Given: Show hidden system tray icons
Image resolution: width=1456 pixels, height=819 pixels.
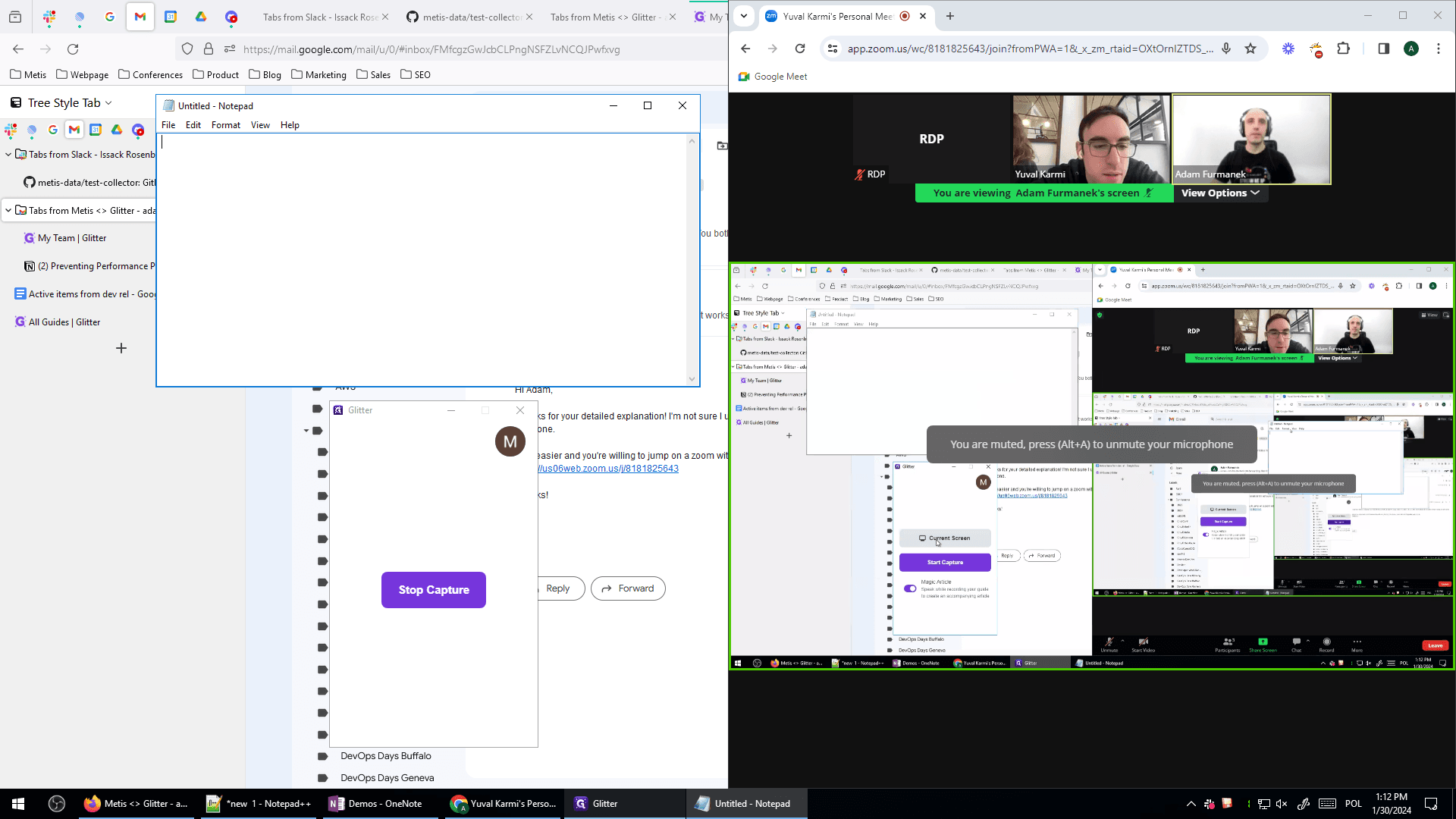Looking at the screenshot, I should pyautogui.click(x=1191, y=804).
